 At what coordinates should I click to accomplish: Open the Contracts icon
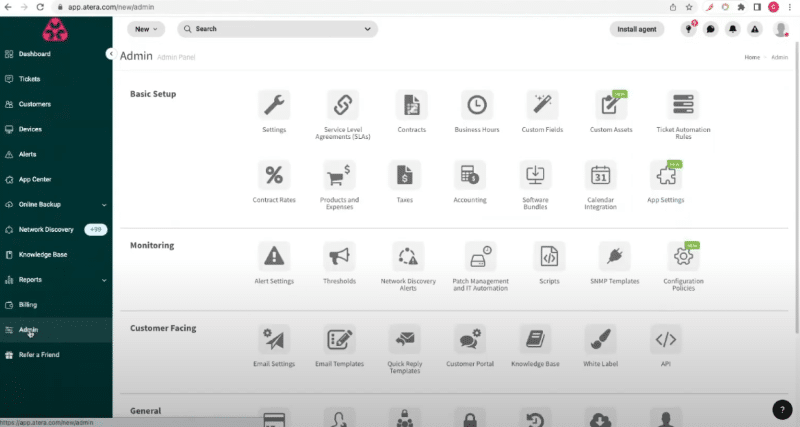tap(412, 105)
